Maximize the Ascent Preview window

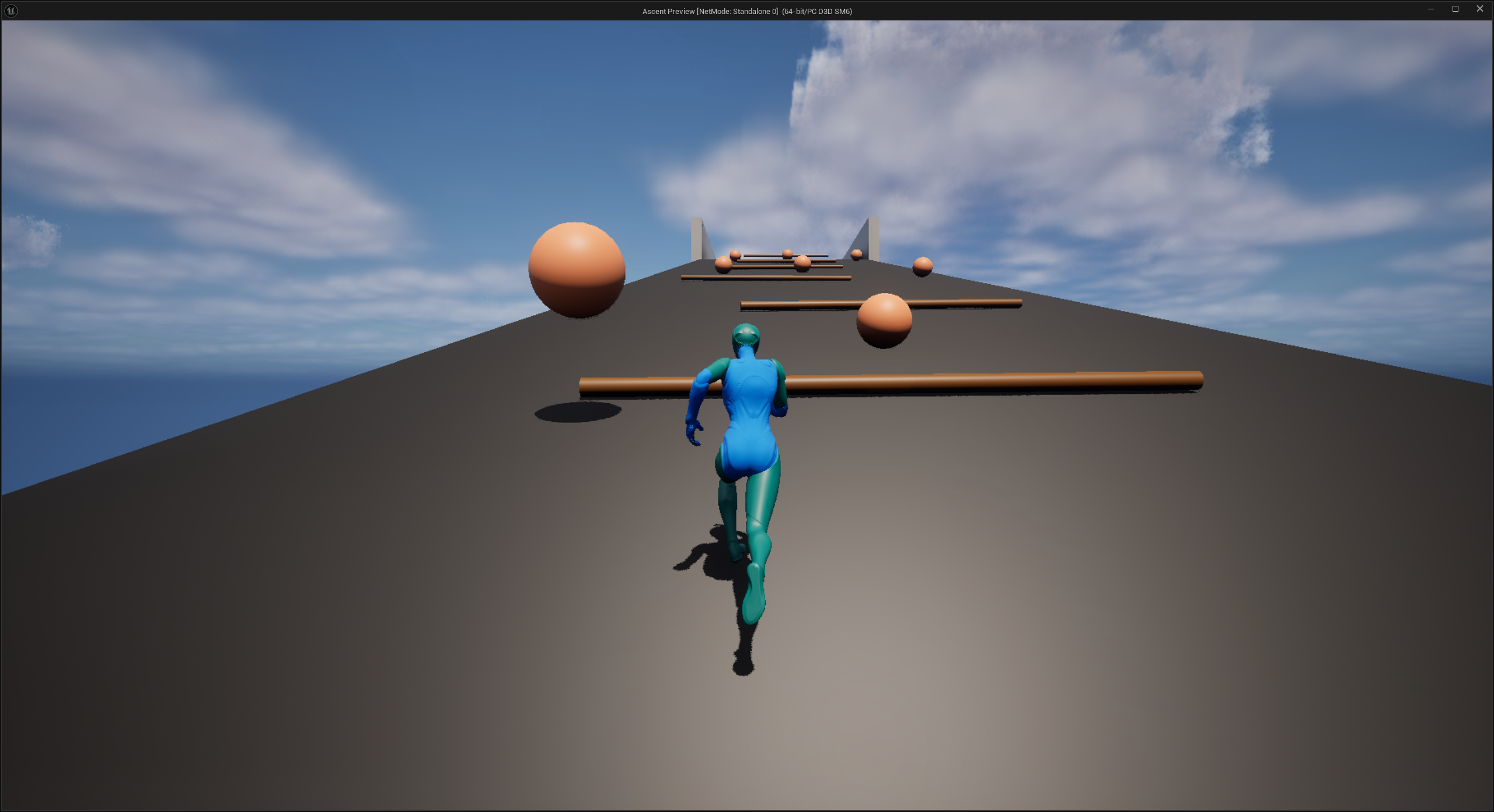pyautogui.click(x=1455, y=9)
